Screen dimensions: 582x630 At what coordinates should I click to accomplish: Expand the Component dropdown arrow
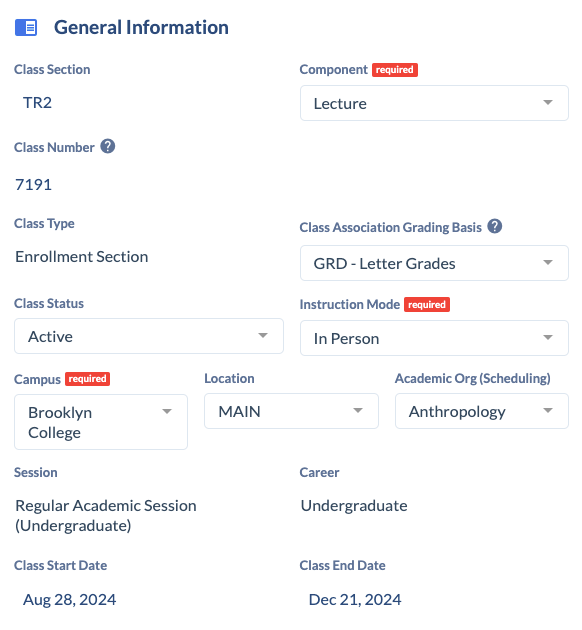point(547,102)
